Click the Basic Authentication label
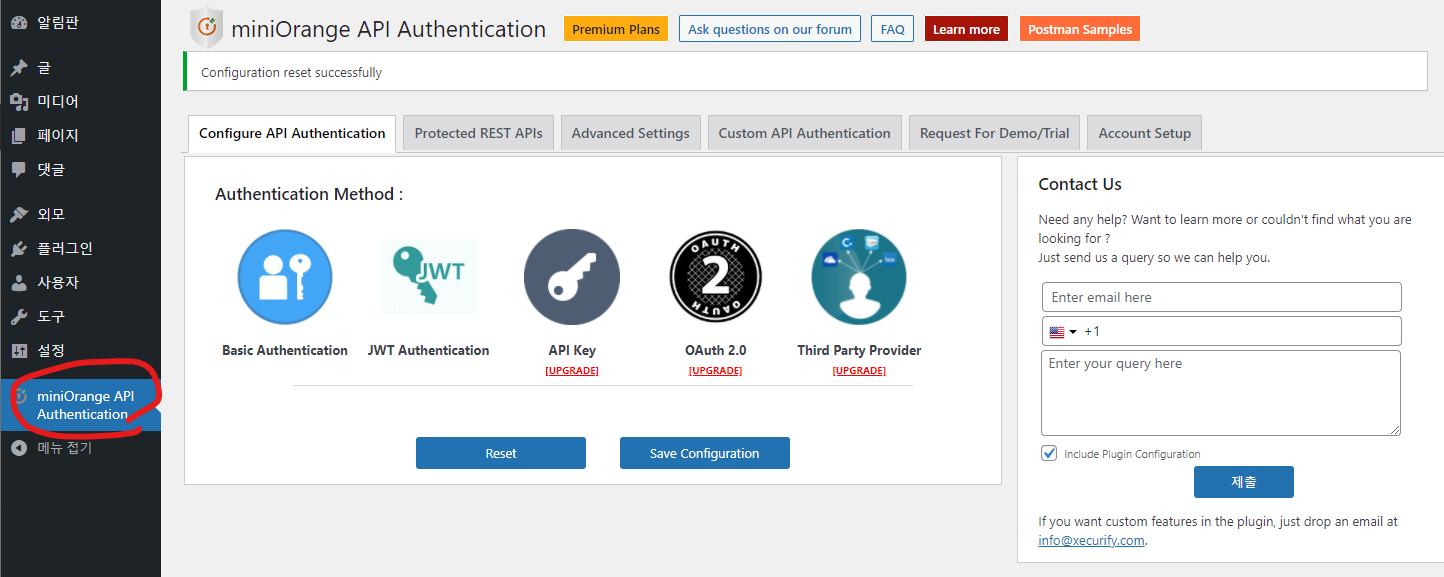The width and height of the screenshot is (1444, 577). click(x=285, y=350)
